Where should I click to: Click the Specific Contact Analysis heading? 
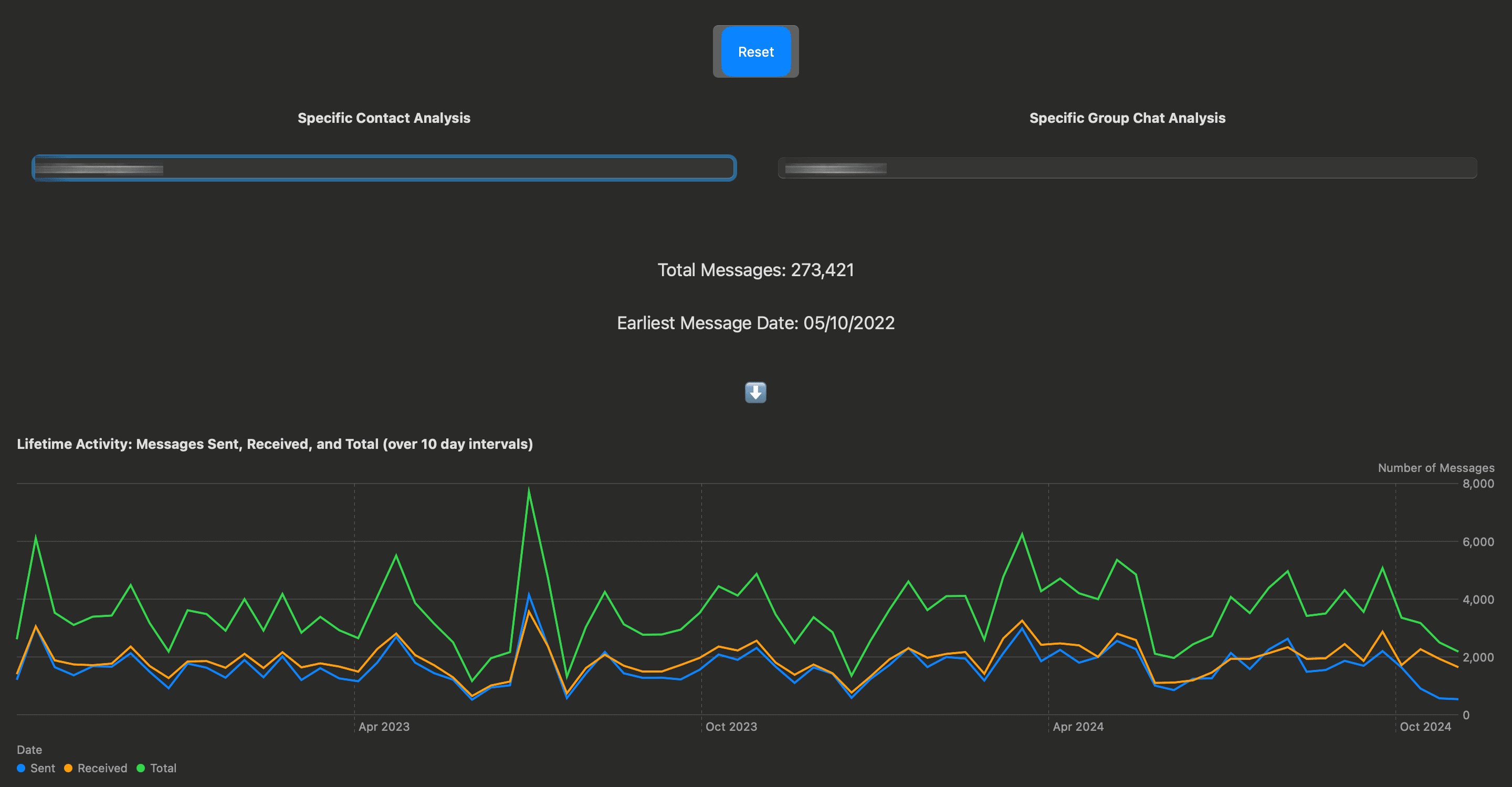[384, 118]
